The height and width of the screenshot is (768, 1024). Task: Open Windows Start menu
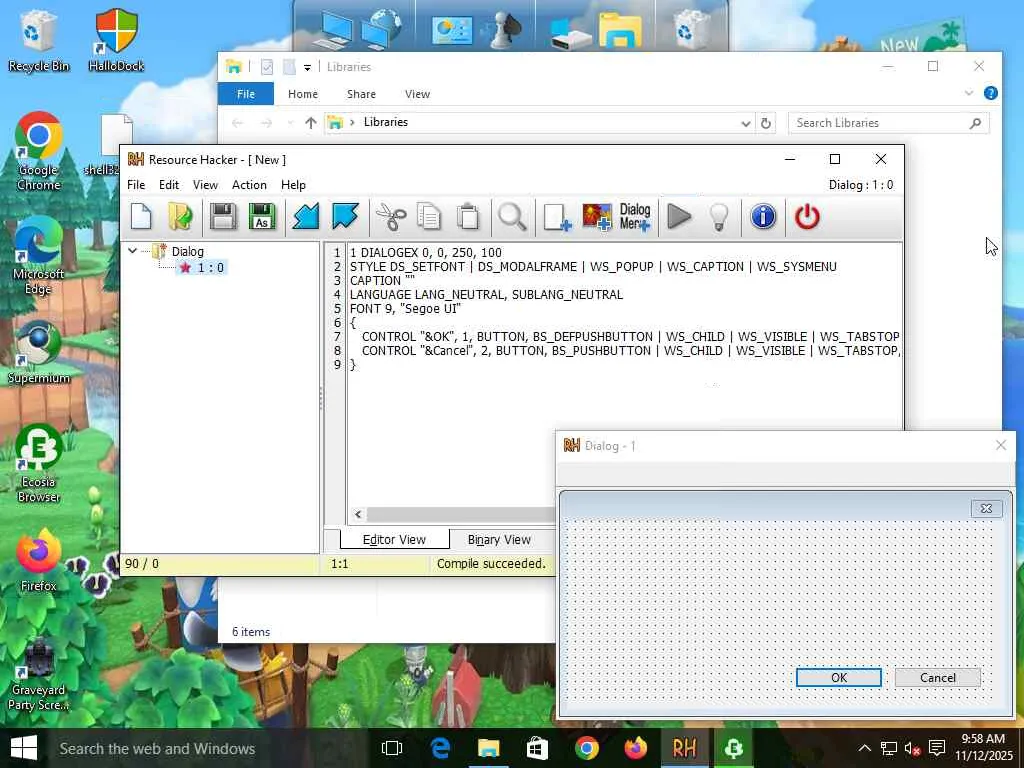pos(24,748)
